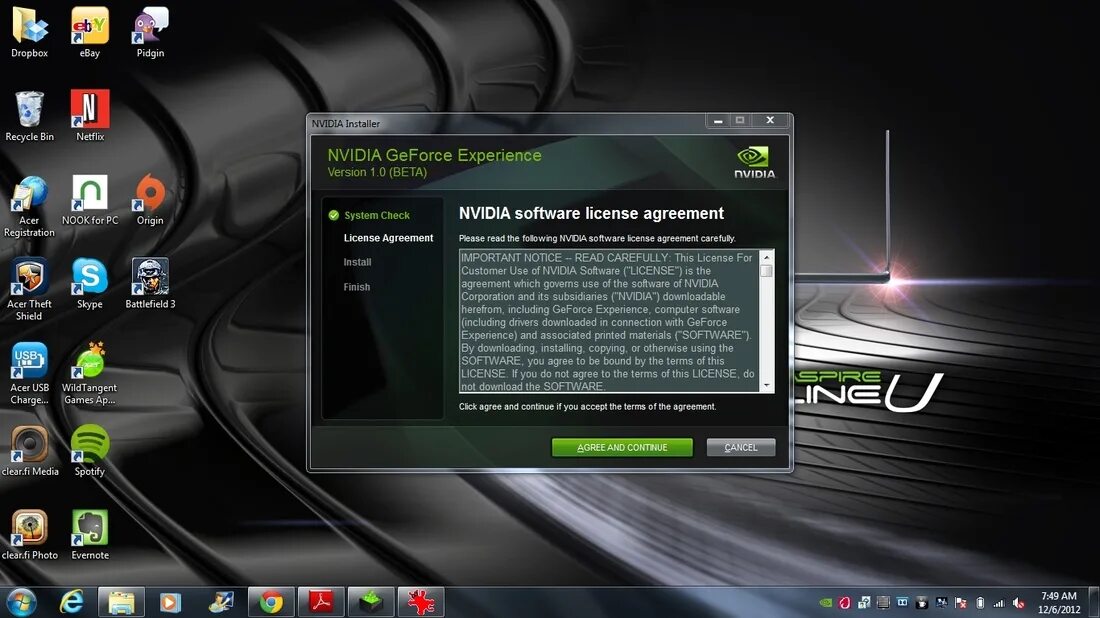
Task: Launch Acer Theft Shield
Action: point(29,289)
